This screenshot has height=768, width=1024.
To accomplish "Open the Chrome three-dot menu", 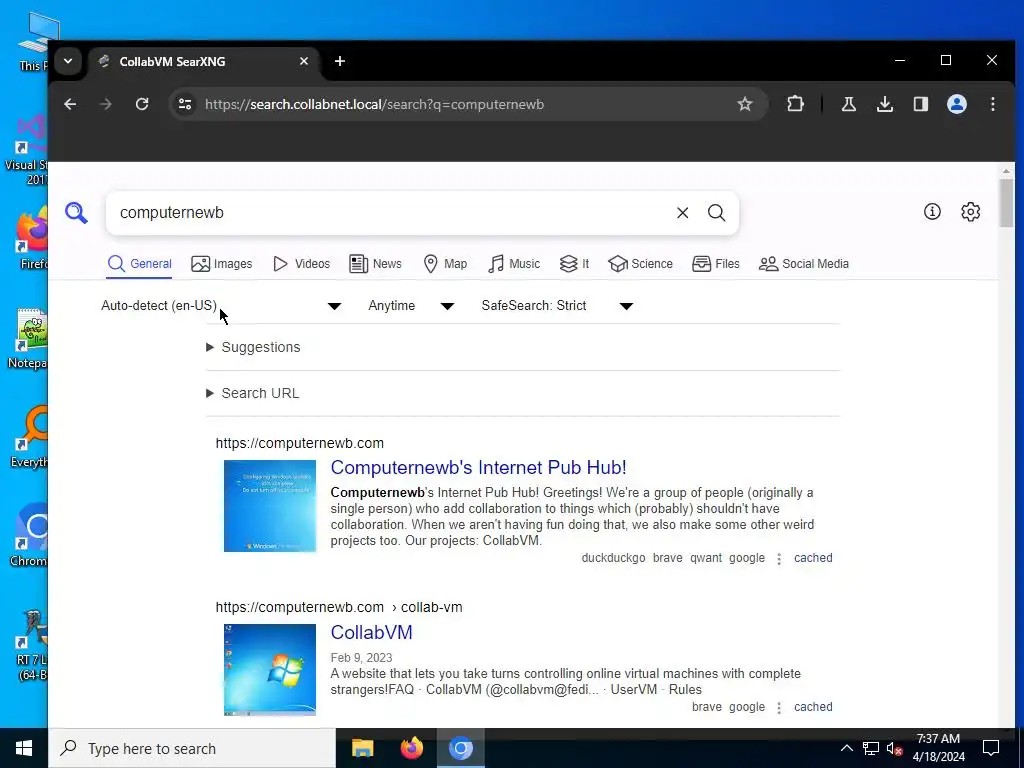I will pos(993,104).
